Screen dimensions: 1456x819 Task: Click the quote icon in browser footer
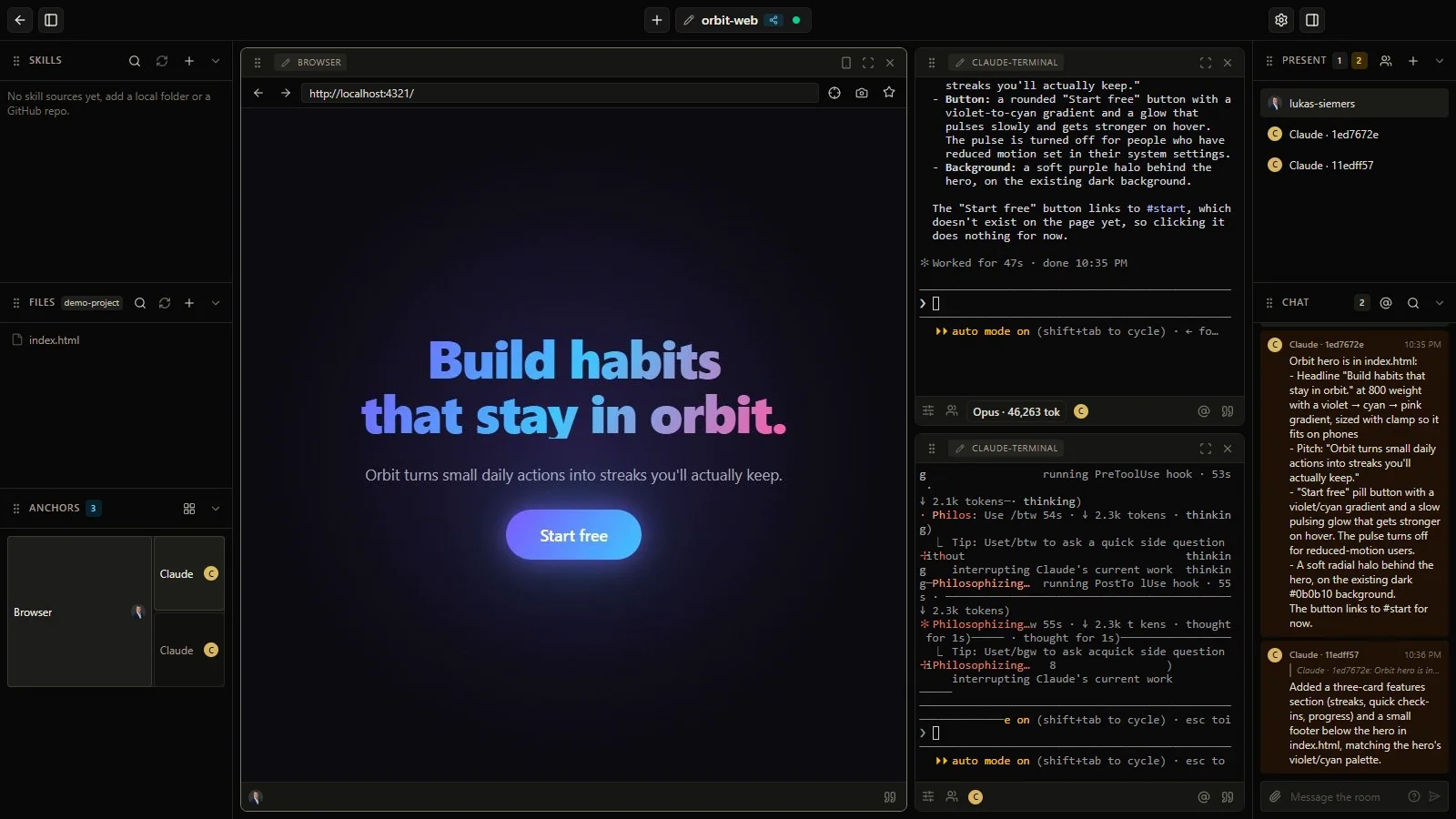point(890,797)
